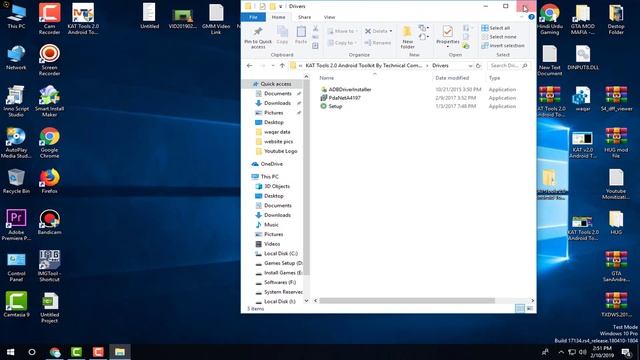
Task: Click File Explorer on the taskbar
Action: coord(120,352)
